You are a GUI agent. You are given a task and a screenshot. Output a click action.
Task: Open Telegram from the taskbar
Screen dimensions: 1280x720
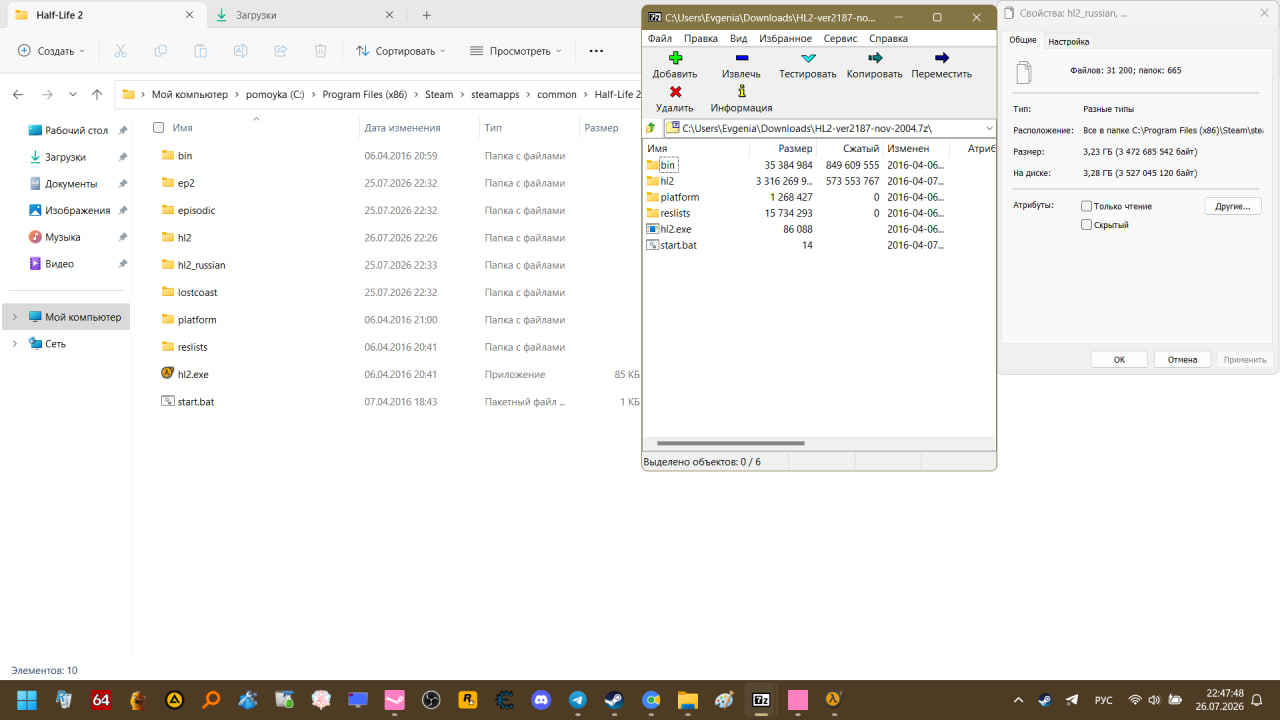click(578, 700)
